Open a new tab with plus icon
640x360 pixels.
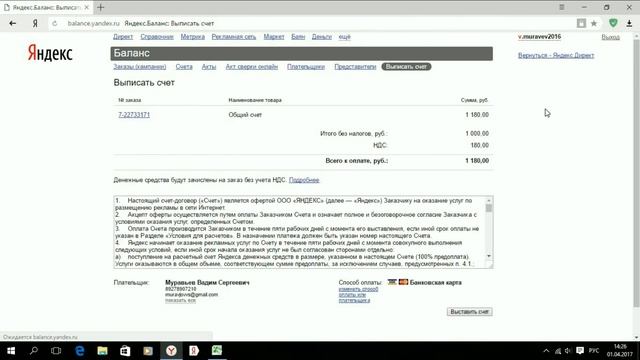click(101, 7)
